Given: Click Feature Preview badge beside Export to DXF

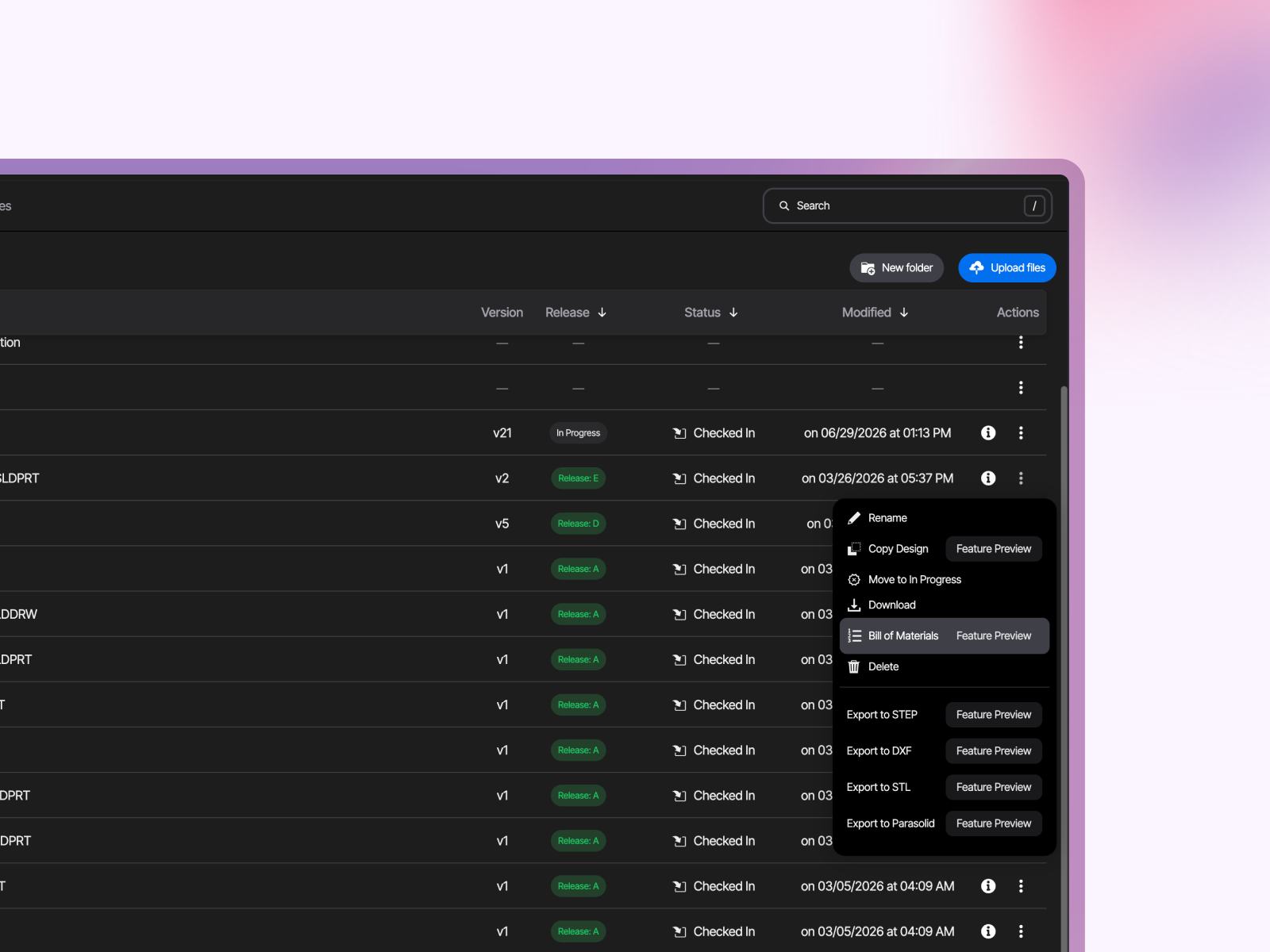Looking at the screenshot, I should click(x=994, y=751).
